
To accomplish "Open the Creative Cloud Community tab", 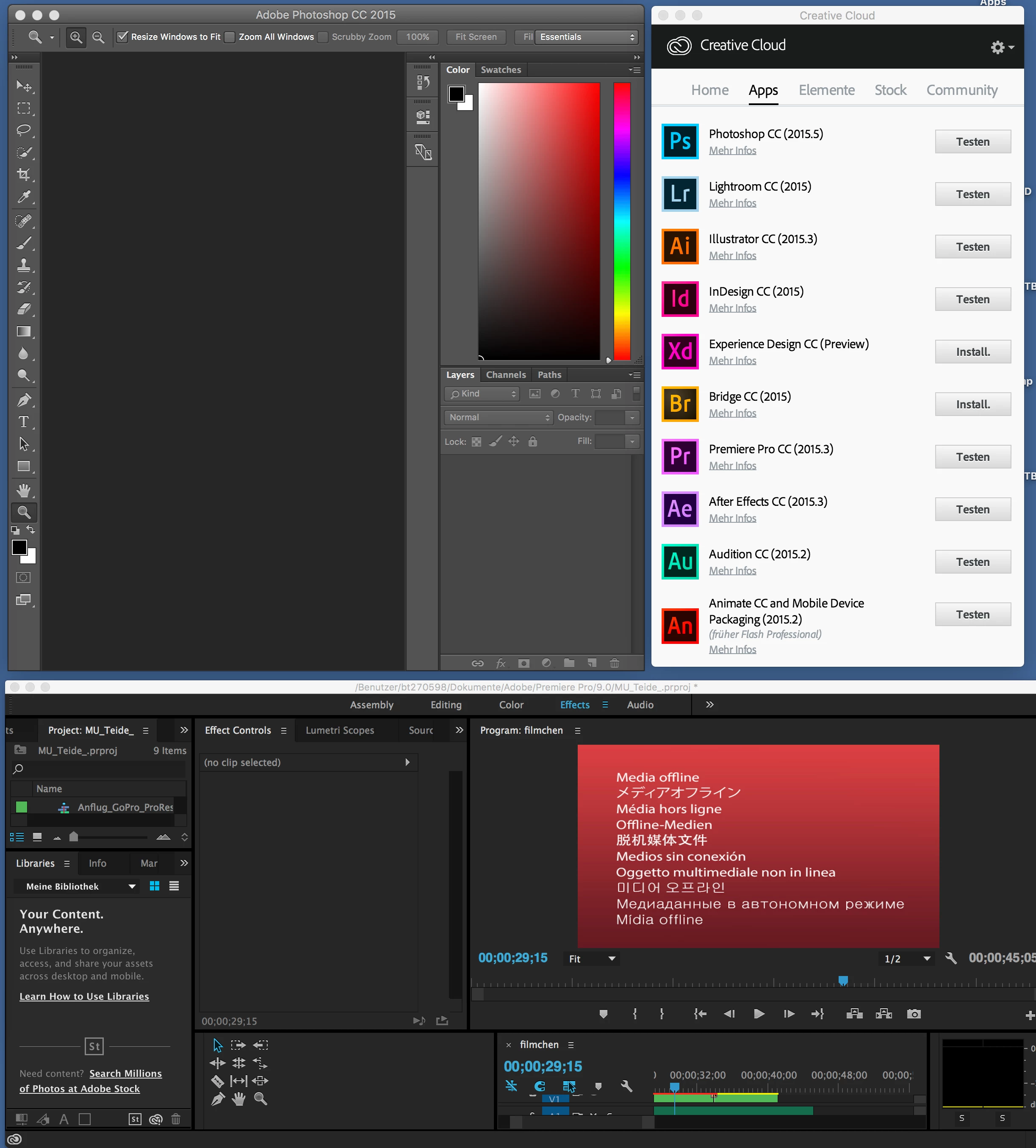I will 962,90.
